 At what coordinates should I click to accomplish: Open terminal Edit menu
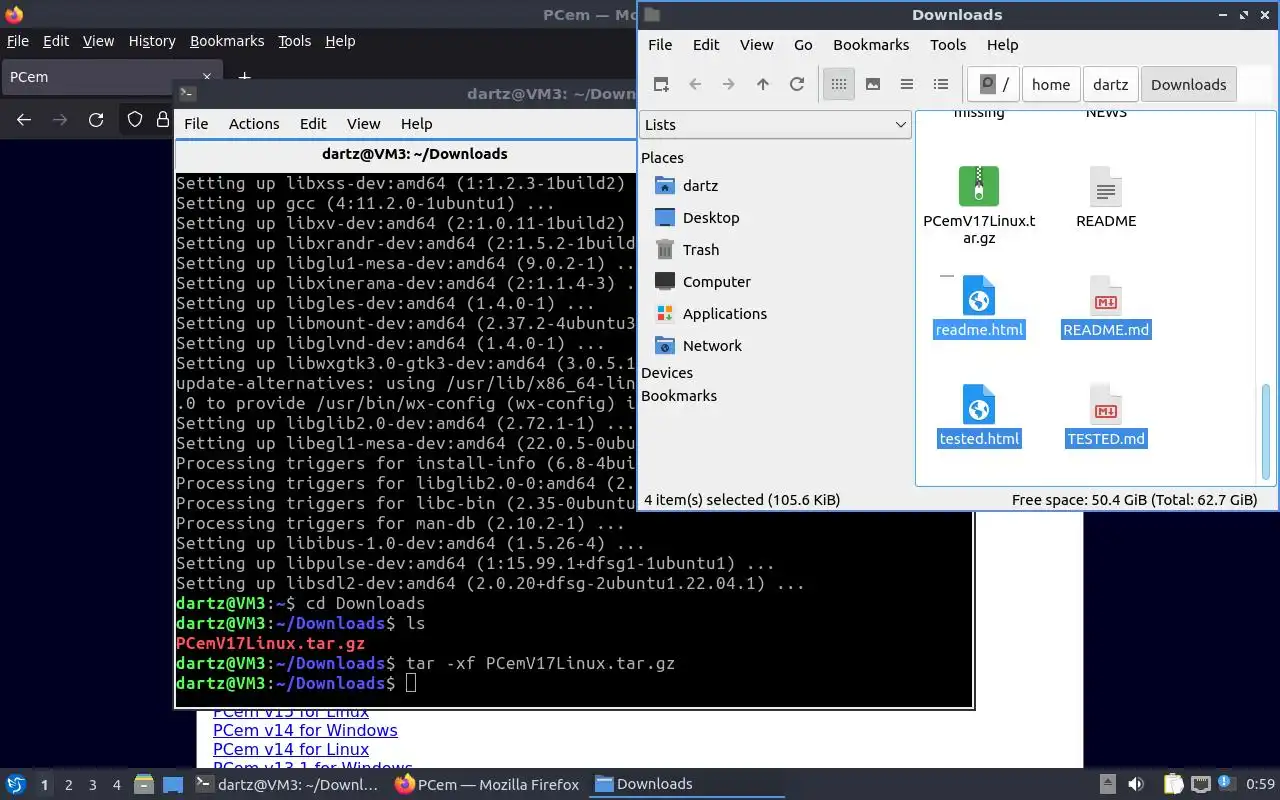click(313, 124)
